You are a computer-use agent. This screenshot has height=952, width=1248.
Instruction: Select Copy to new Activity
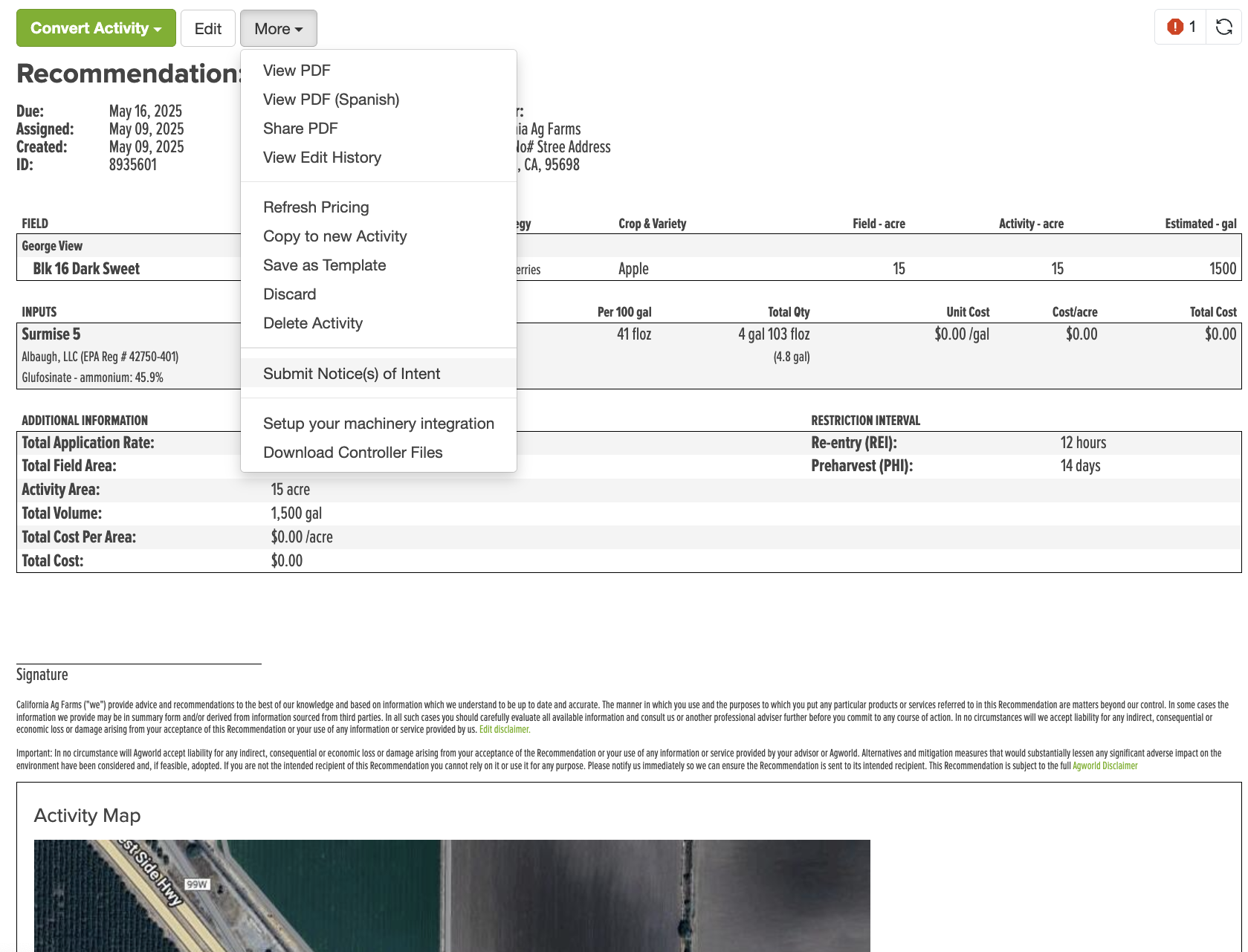334,236
